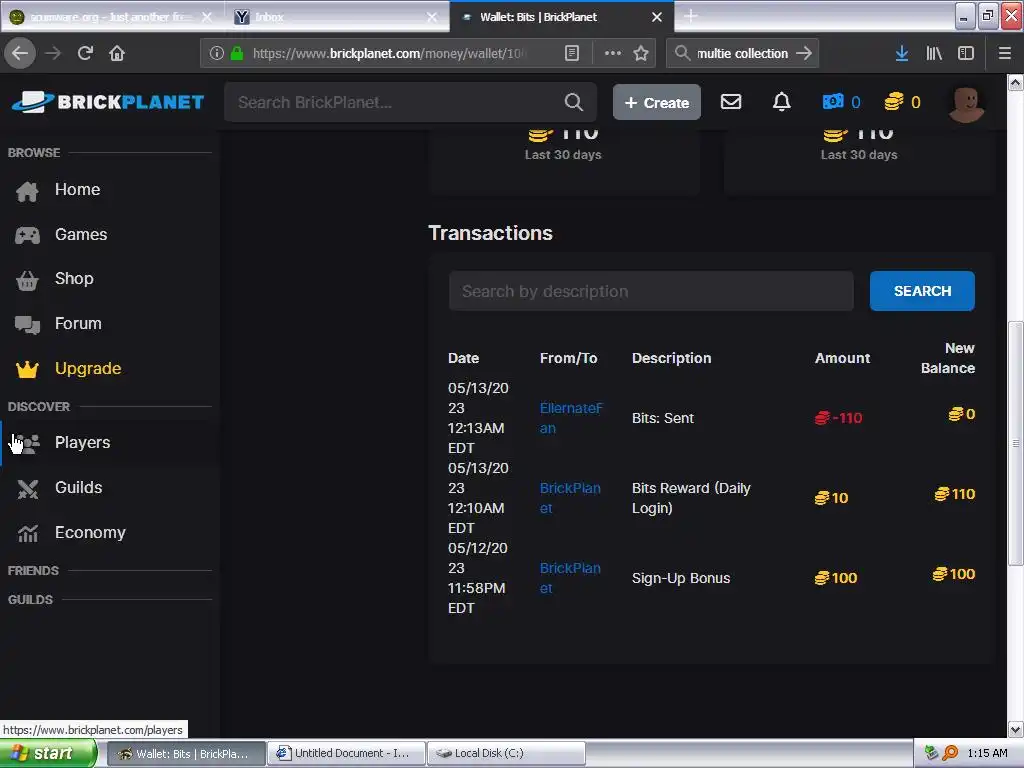Go to Home in the sidebar
The height and width of the screenshot is (768, 1024).
77,189
